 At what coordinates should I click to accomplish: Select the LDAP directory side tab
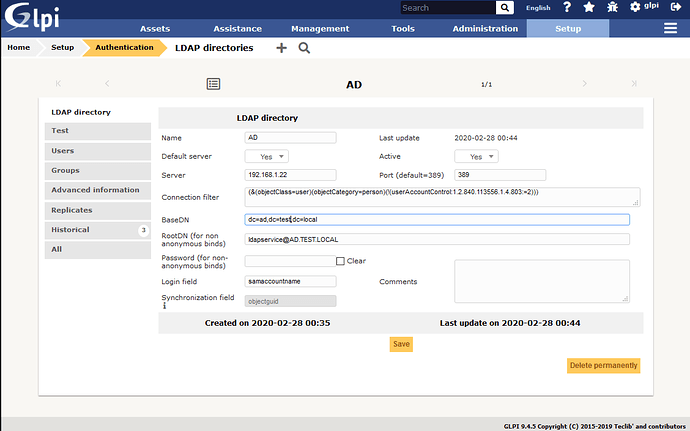coord(98,112)
